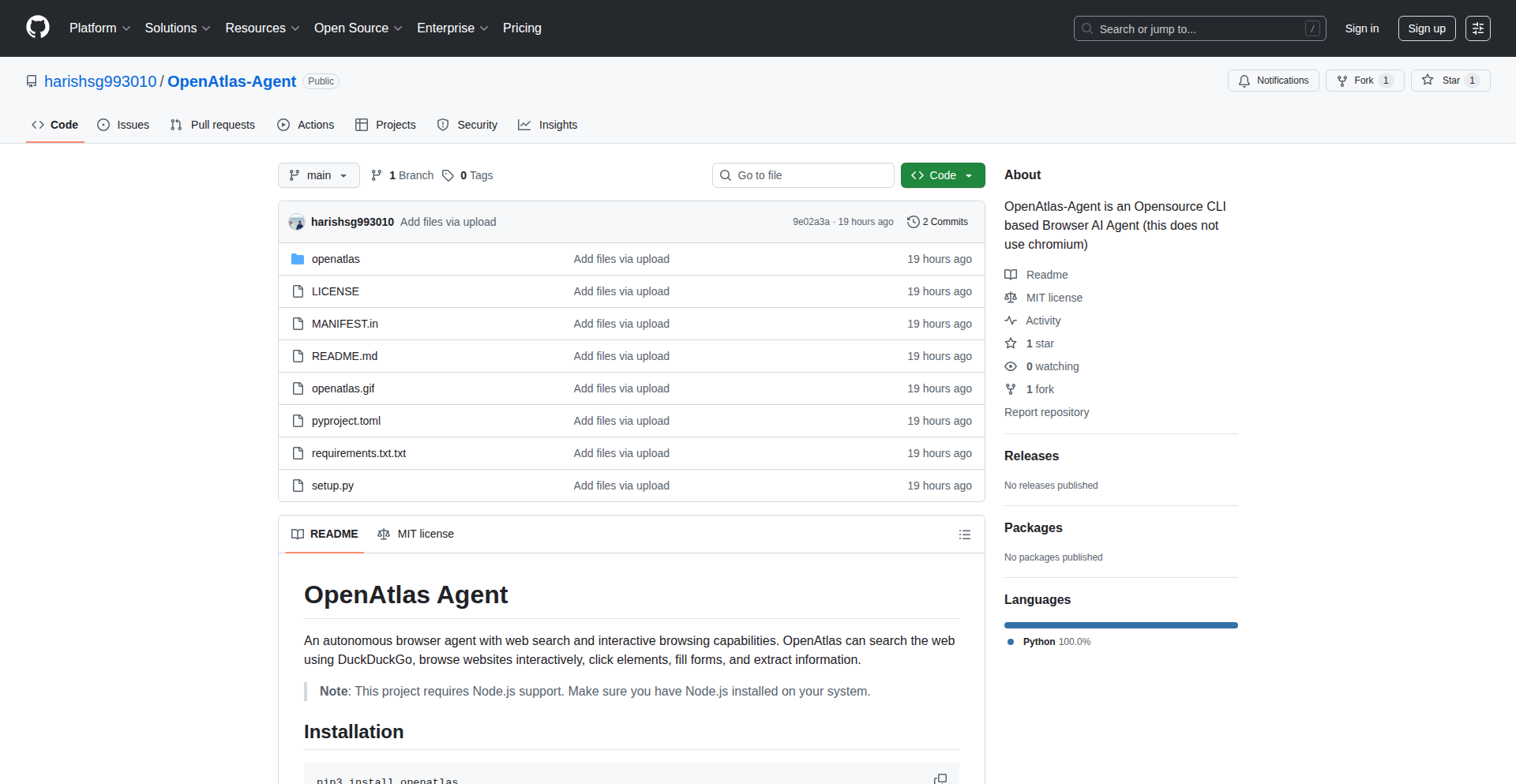Click the Sign up button
1516x784 pixels.
click(x=1426, y=28)
